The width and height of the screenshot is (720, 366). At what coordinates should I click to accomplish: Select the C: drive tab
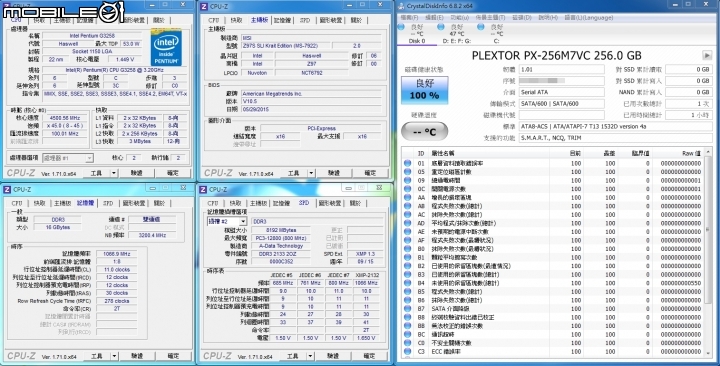point(496,34)
